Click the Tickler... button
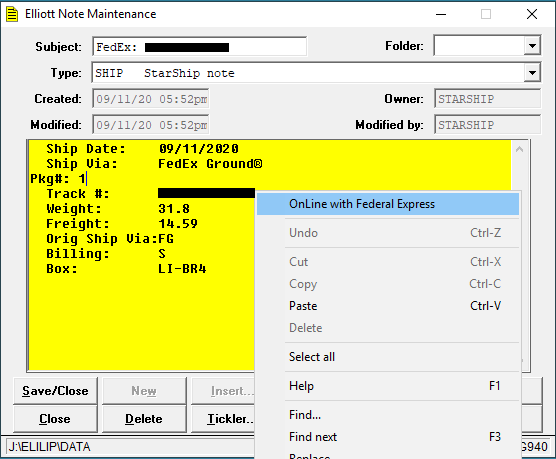 coord(223,419)
